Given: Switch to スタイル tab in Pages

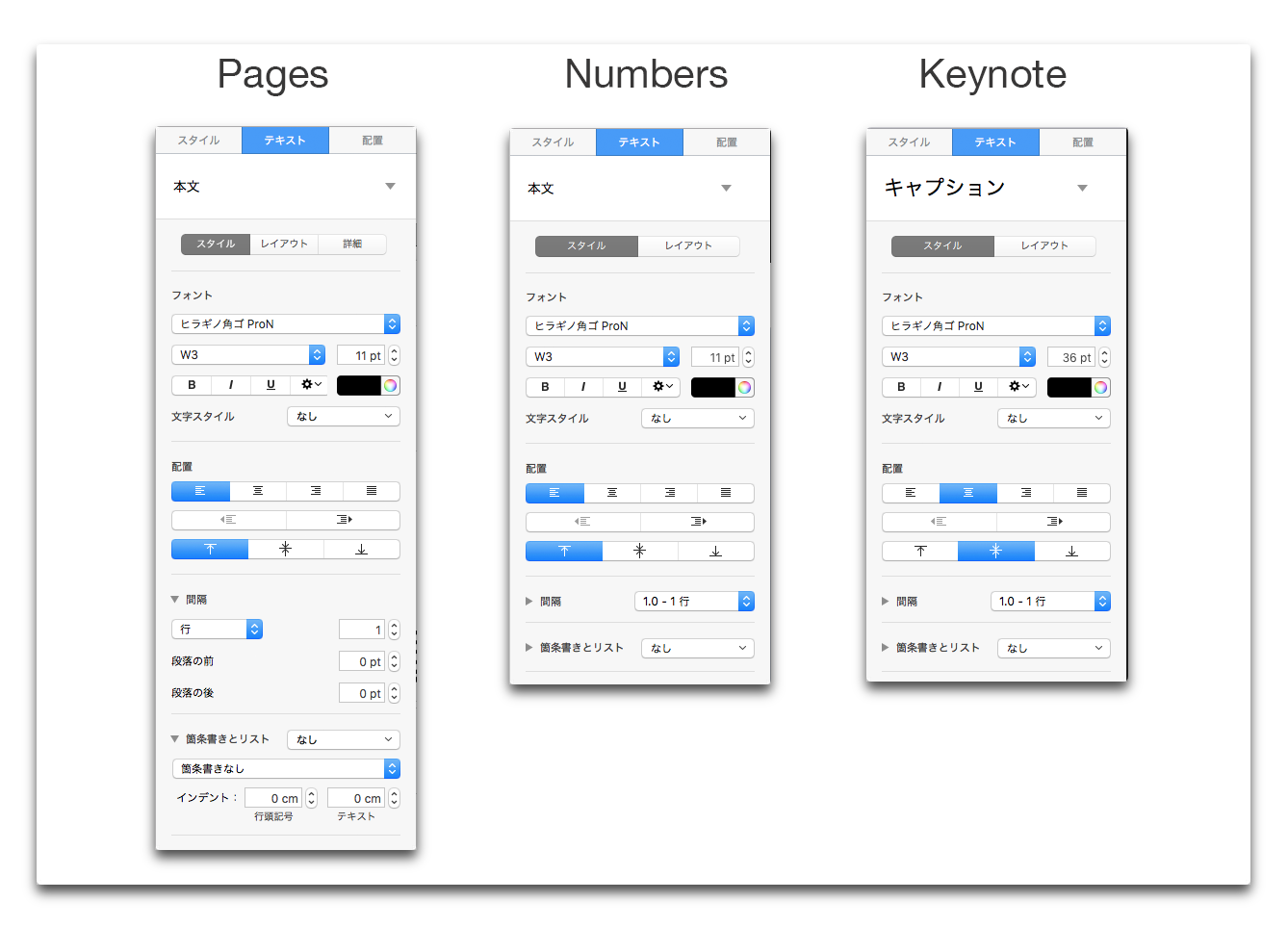Looking at the screenshot, I should coord(199,141).
